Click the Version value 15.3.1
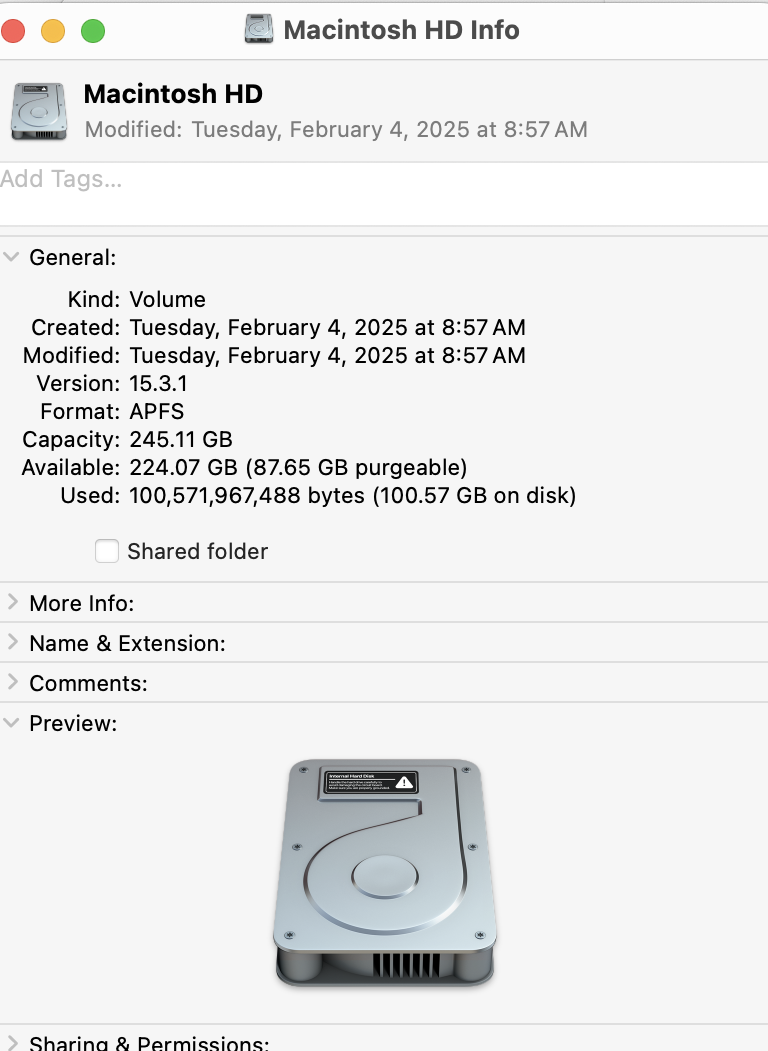 [x=159, y=383]
